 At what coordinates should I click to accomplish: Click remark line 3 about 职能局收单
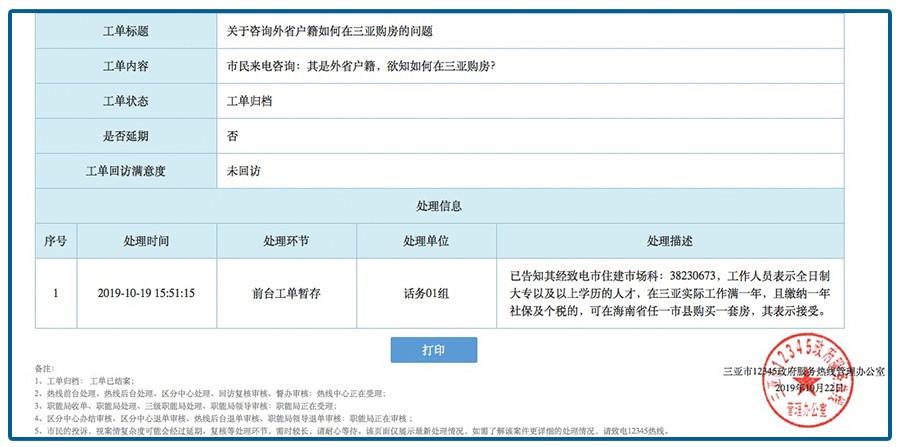(x=184, y=406)
